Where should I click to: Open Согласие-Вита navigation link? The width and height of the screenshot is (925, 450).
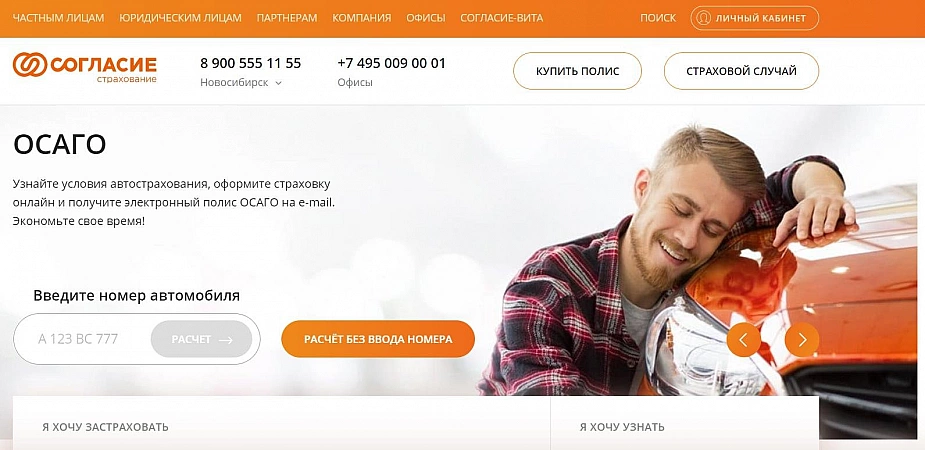[501, 18]
